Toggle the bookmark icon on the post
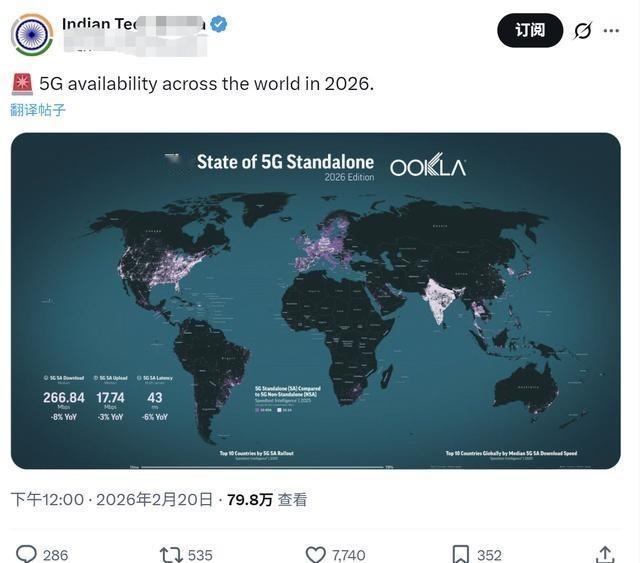This screenshot has width=640, height=563. click(x=461, y=554)
